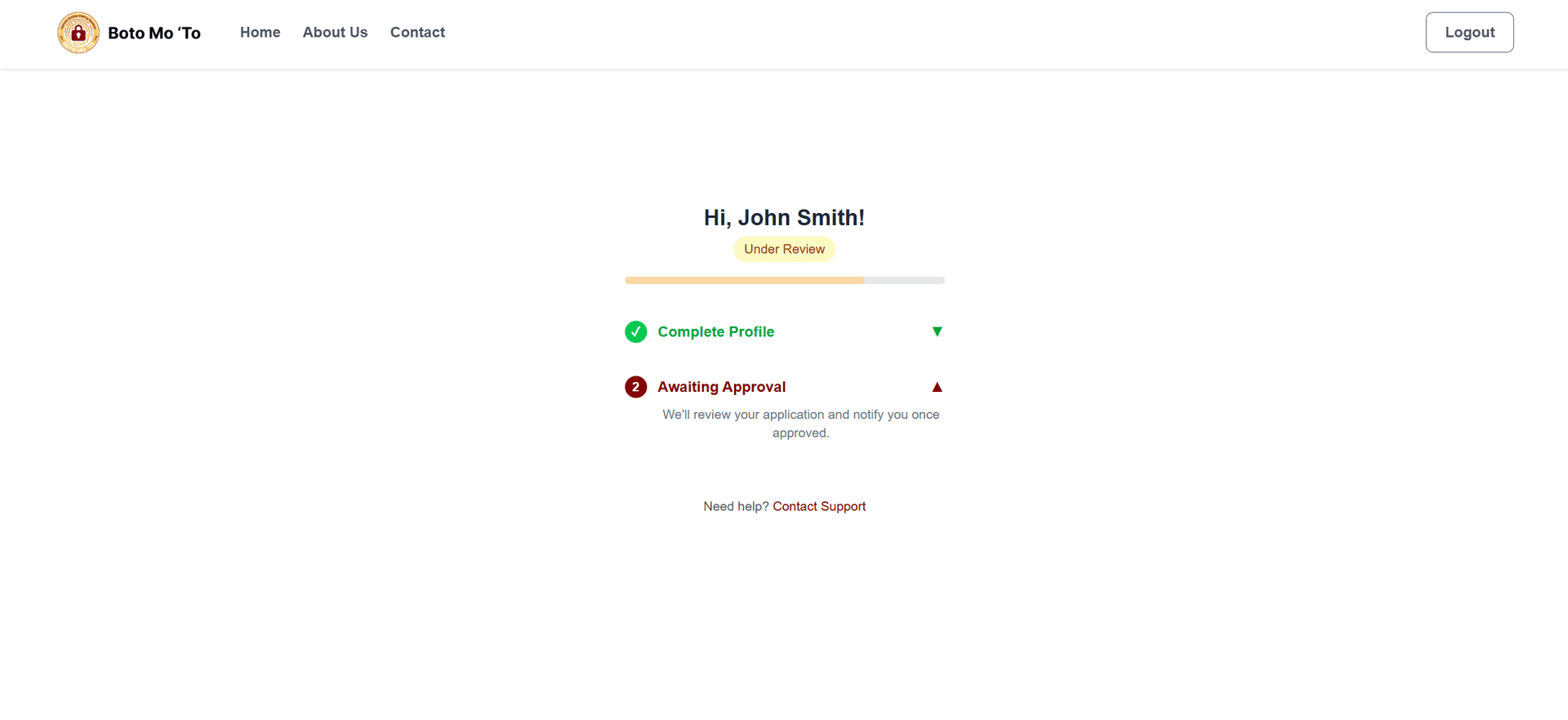Click the Boto Mo 'To brand name
Viewport: 1568px width, 720px height.
[x=154, y=33]
